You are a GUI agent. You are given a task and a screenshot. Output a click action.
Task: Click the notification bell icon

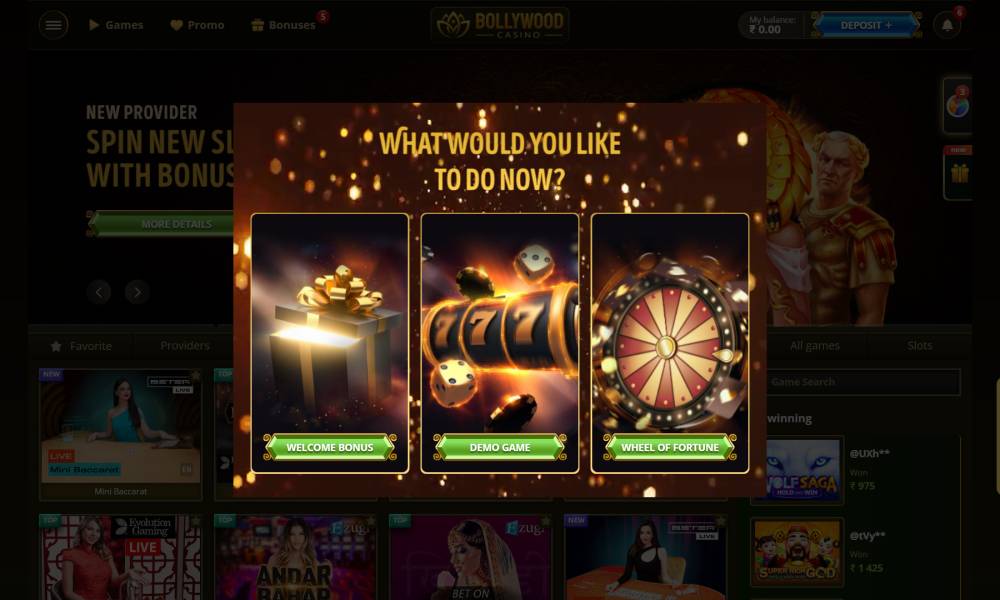click(x=947, y=26)
